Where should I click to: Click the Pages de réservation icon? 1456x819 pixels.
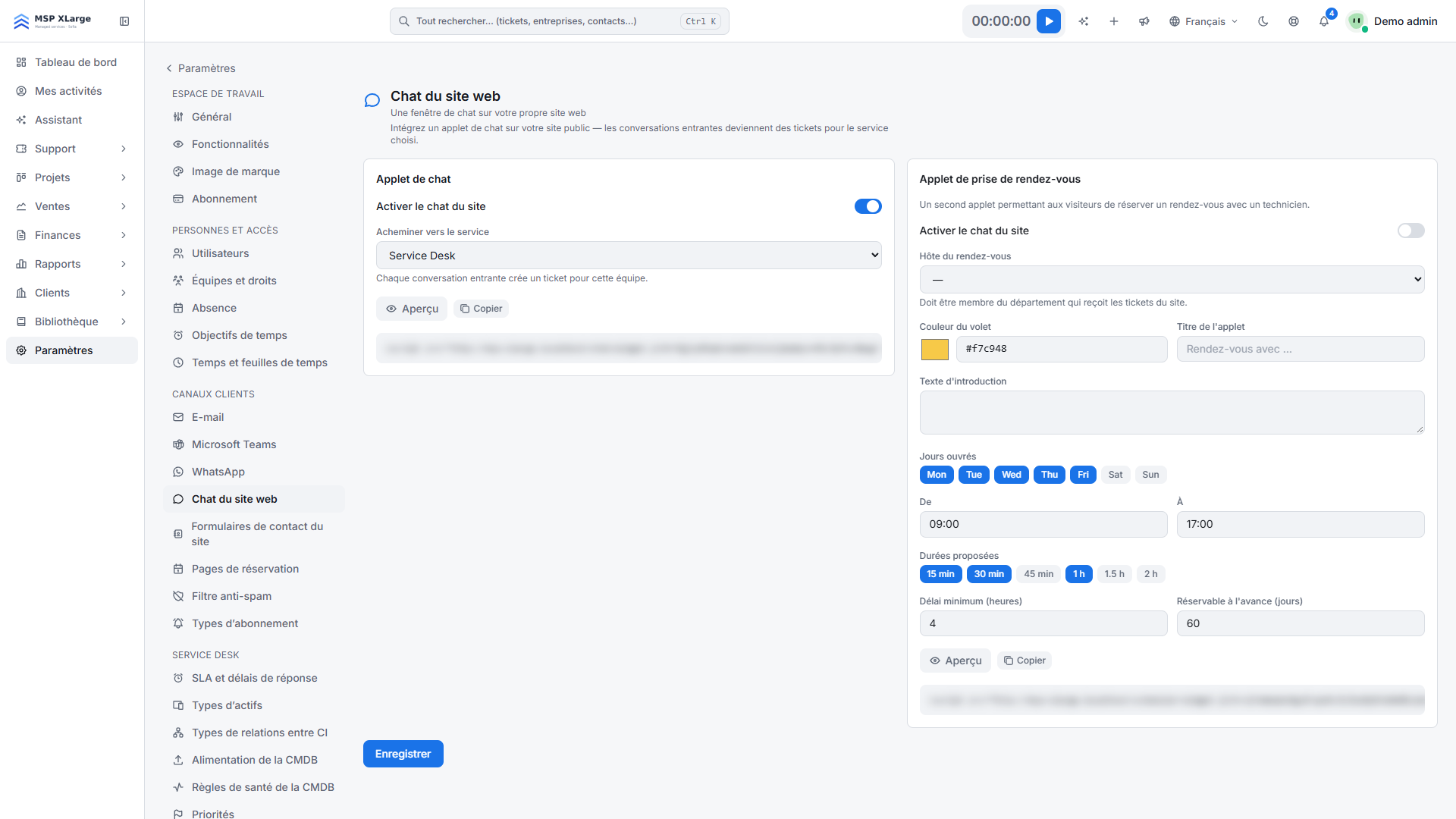pyautogui.click(x=178, y=569)
